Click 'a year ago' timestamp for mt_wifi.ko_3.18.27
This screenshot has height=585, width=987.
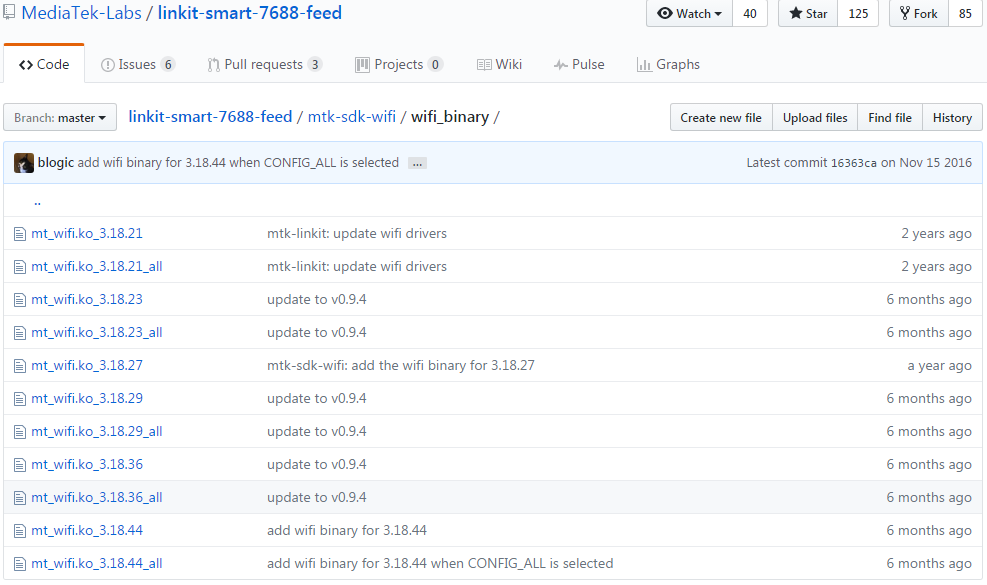point(939,366)
